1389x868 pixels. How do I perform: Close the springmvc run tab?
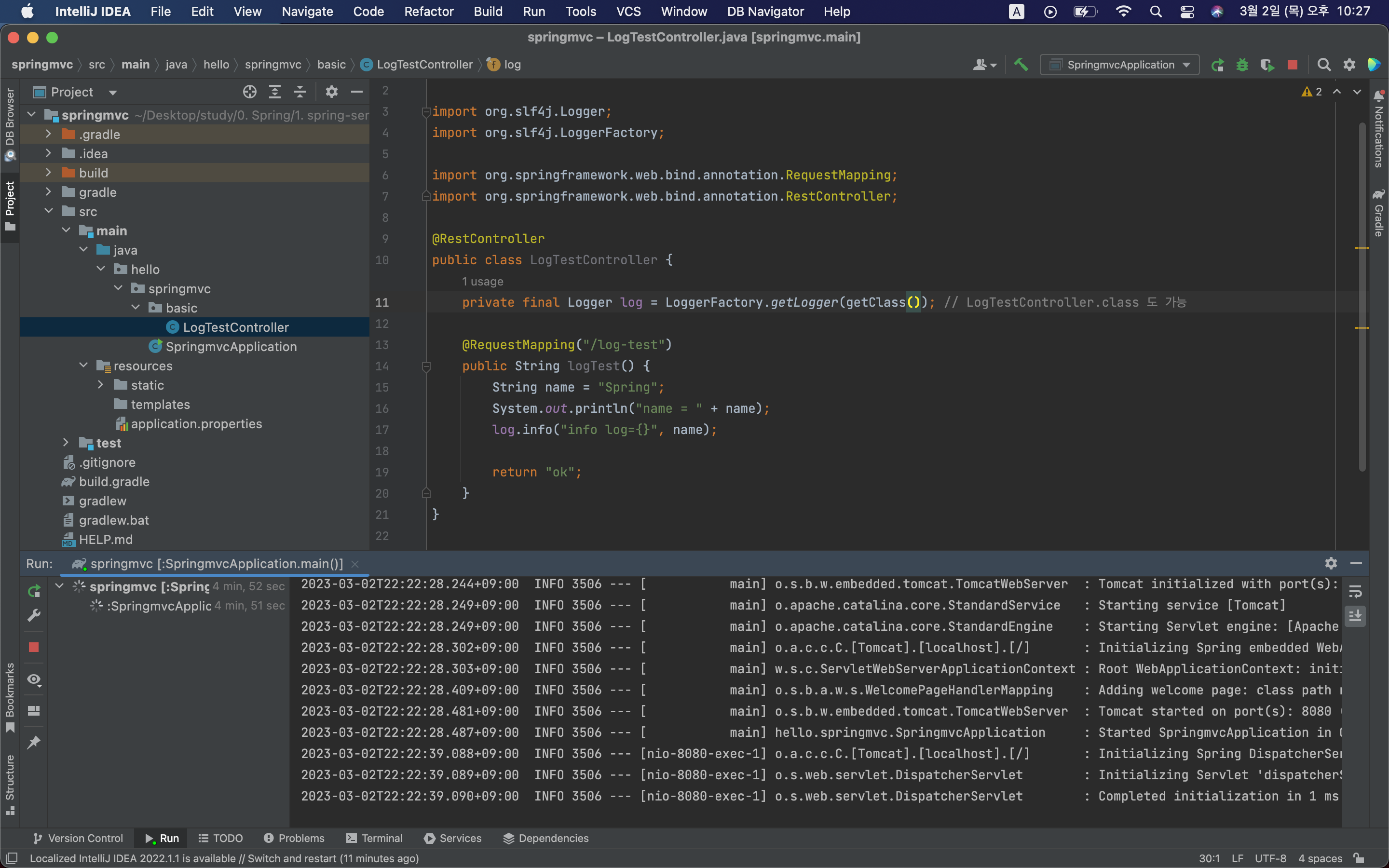[x=354, y=564]
